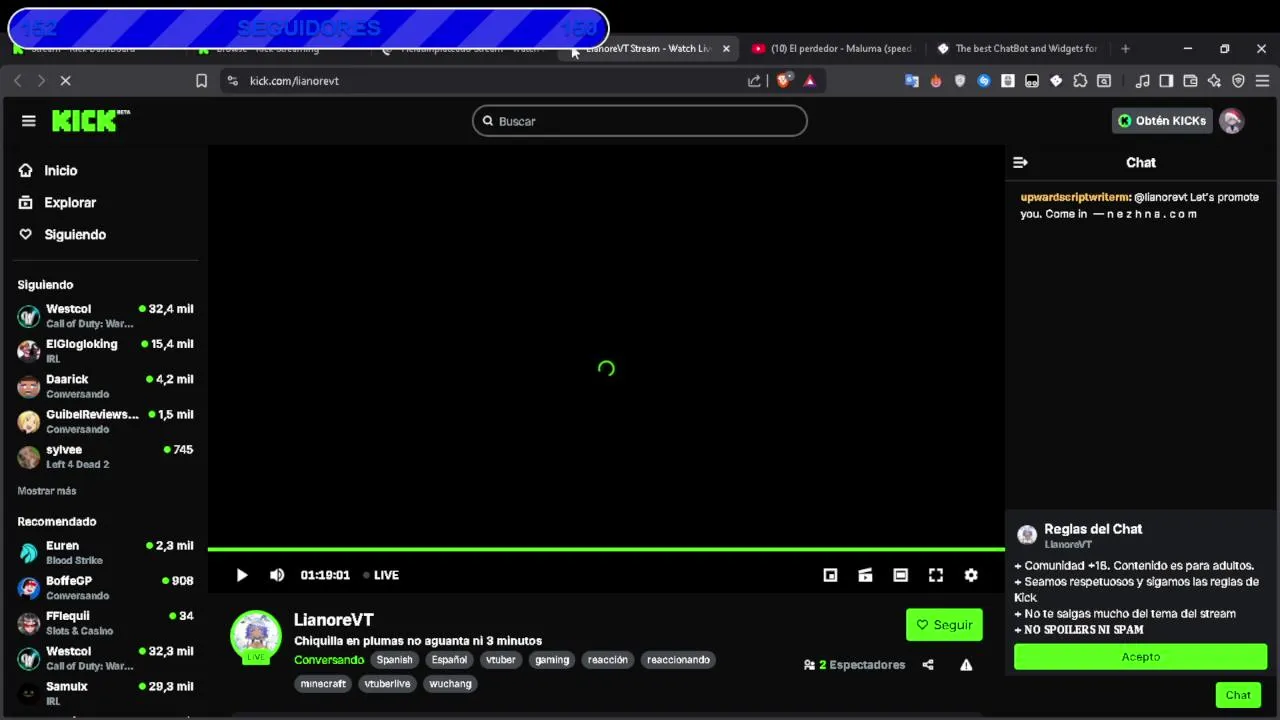Mute the stream volume
This screenshot has width=1280, height=720.
(x=277, y=575)
